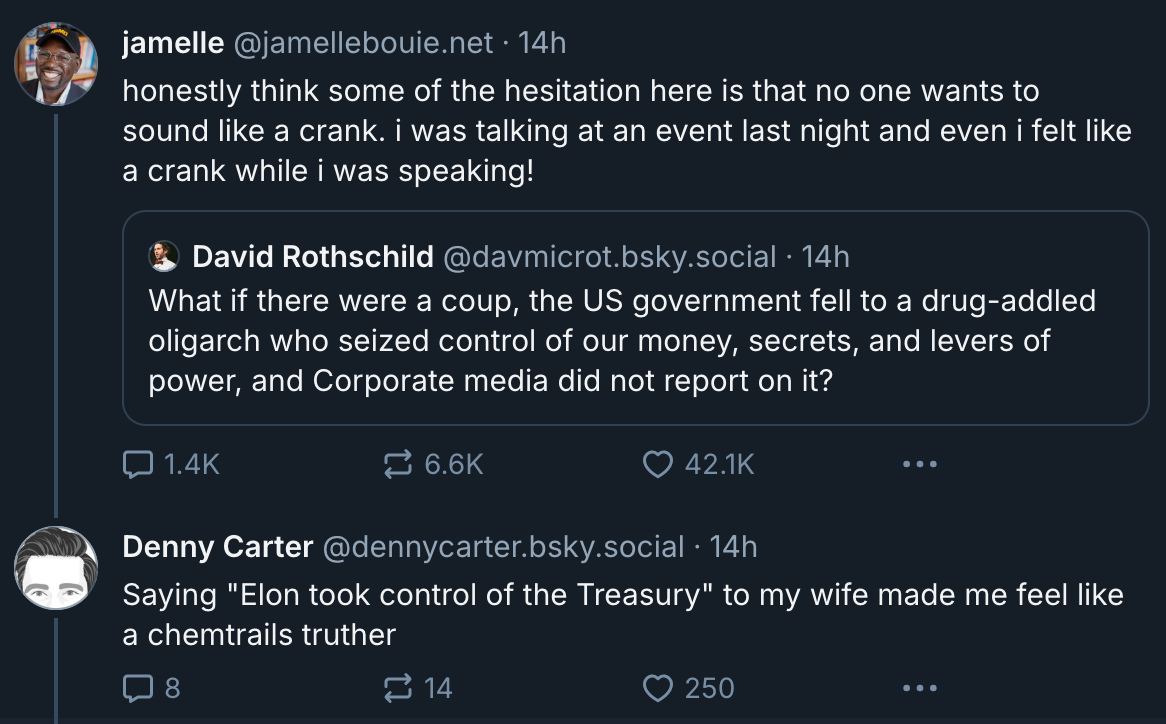This screenshot has height=724, width=1166.
Task: Open jamelle's profile picture
Action: click(56, 65)
